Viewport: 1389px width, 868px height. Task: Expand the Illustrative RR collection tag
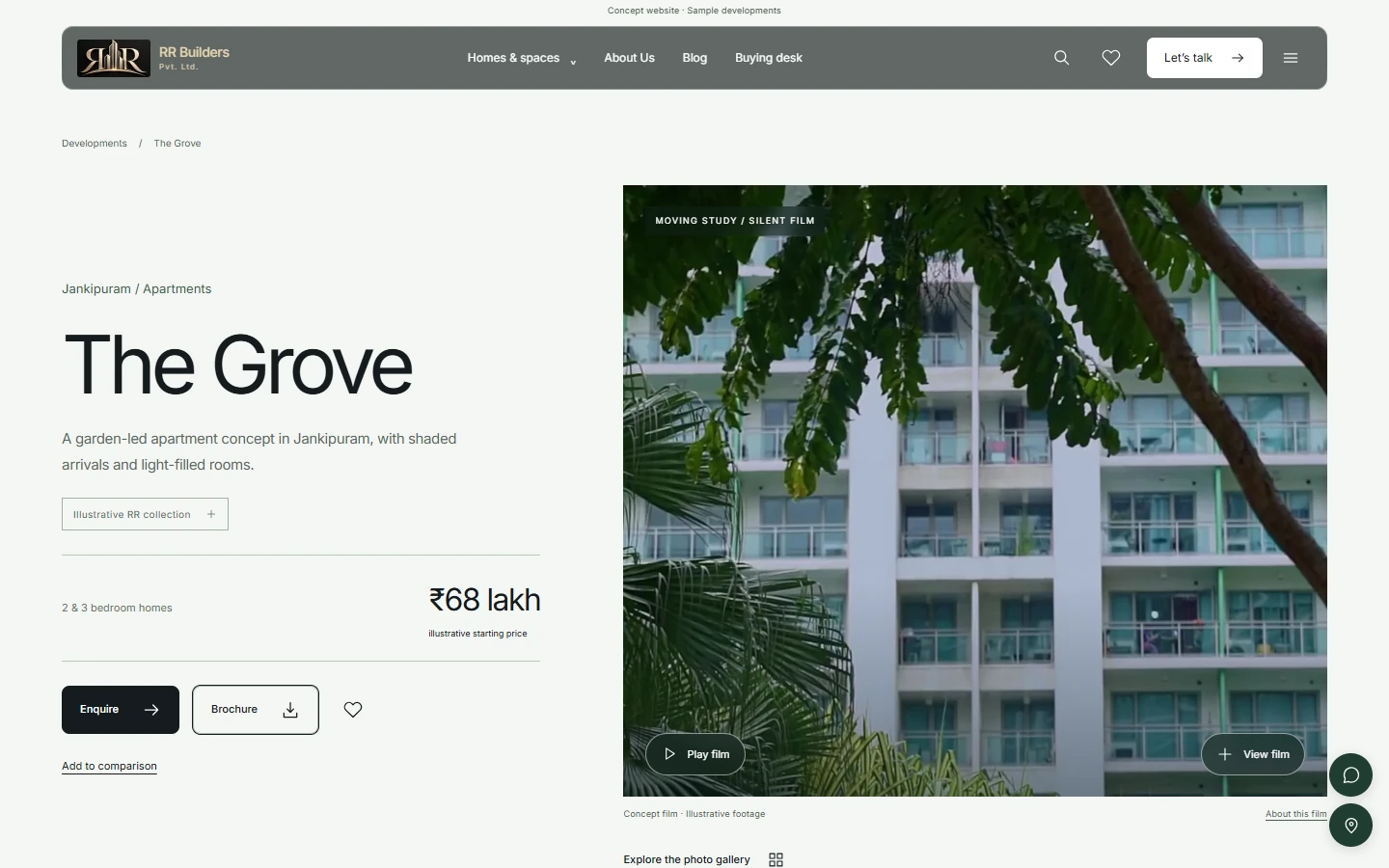pyautogui.click(x=145, y=514)
